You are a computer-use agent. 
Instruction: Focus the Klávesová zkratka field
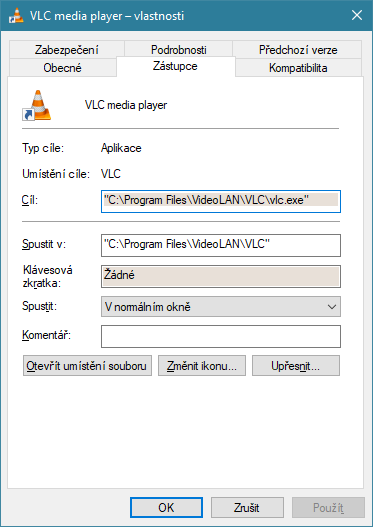coord(221,276)
